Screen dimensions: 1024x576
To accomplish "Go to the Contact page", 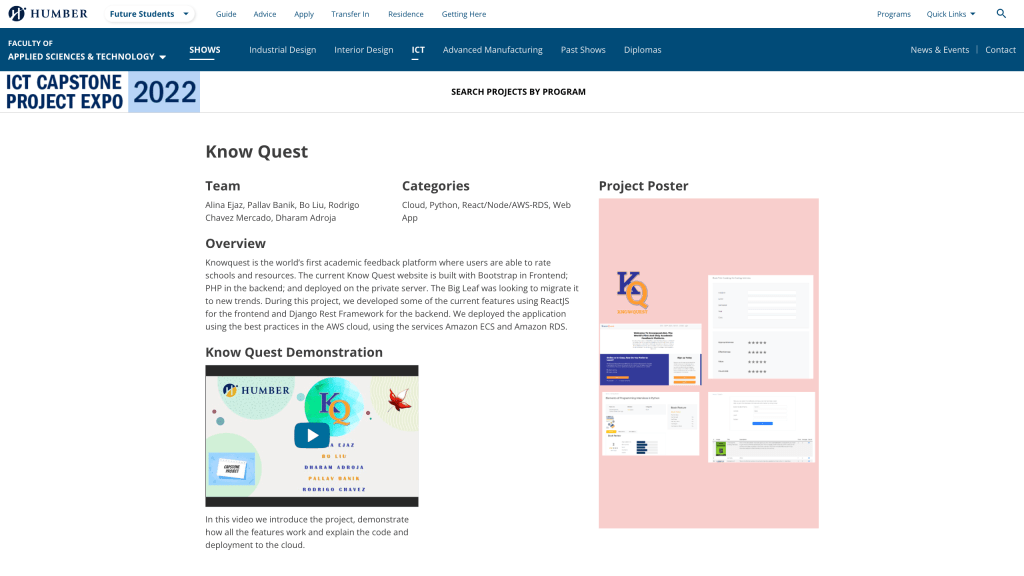I will tap(1000, 50).
